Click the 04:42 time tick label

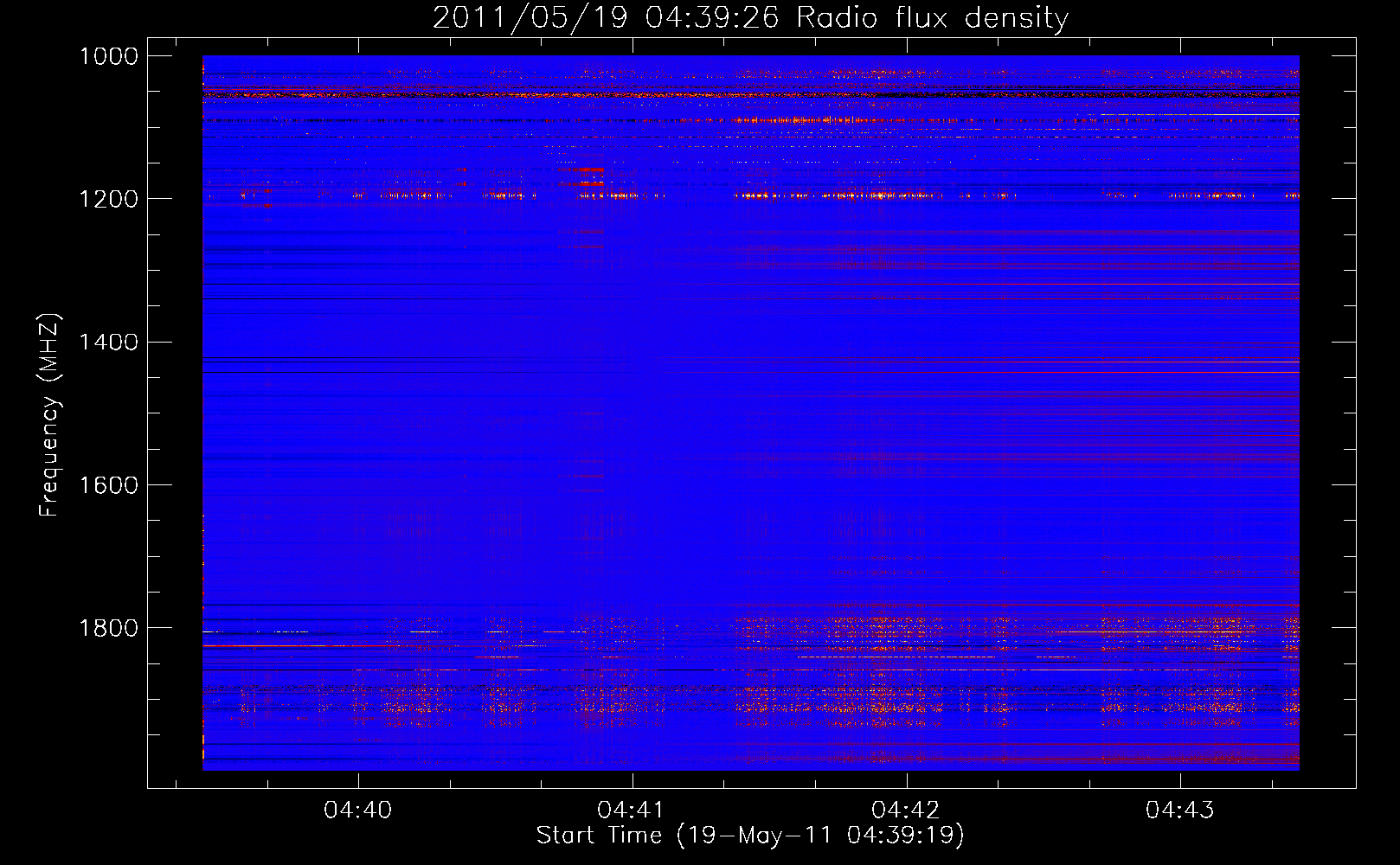pyautogui.click(x=906, y=811)
